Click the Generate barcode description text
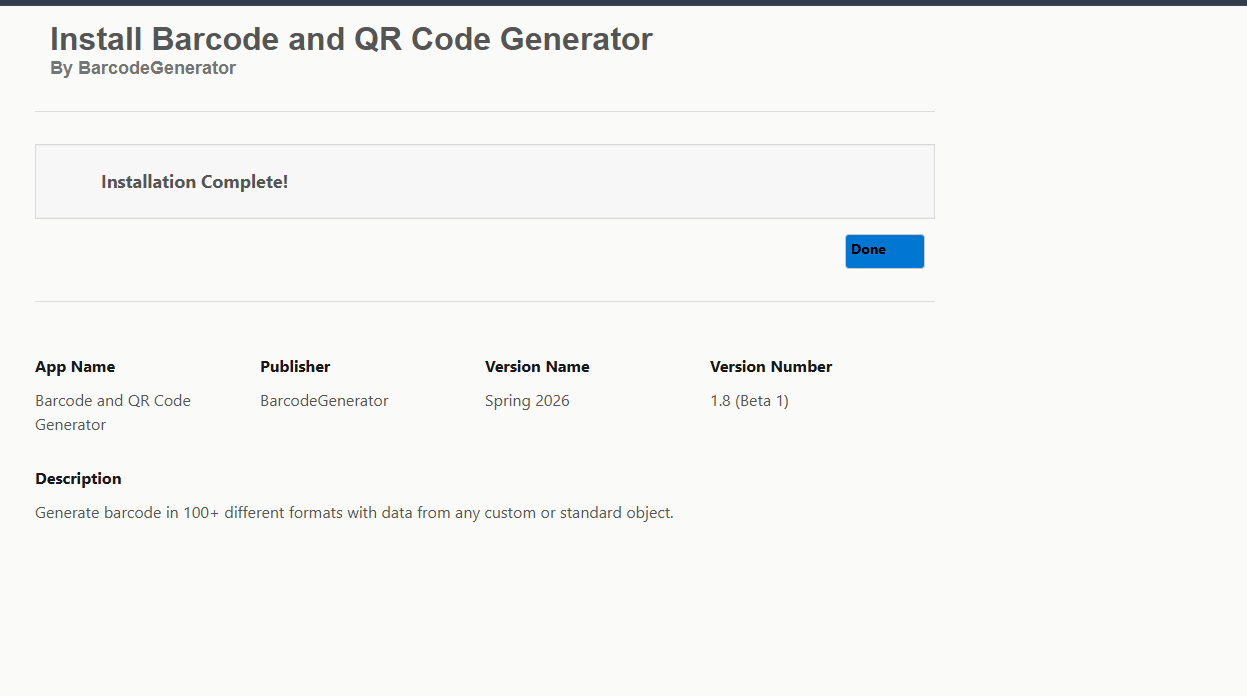 pos(354,513)
